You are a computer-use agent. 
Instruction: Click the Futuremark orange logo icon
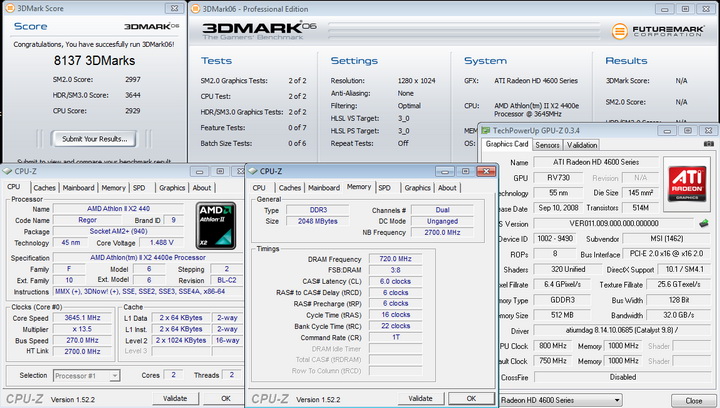619,31
